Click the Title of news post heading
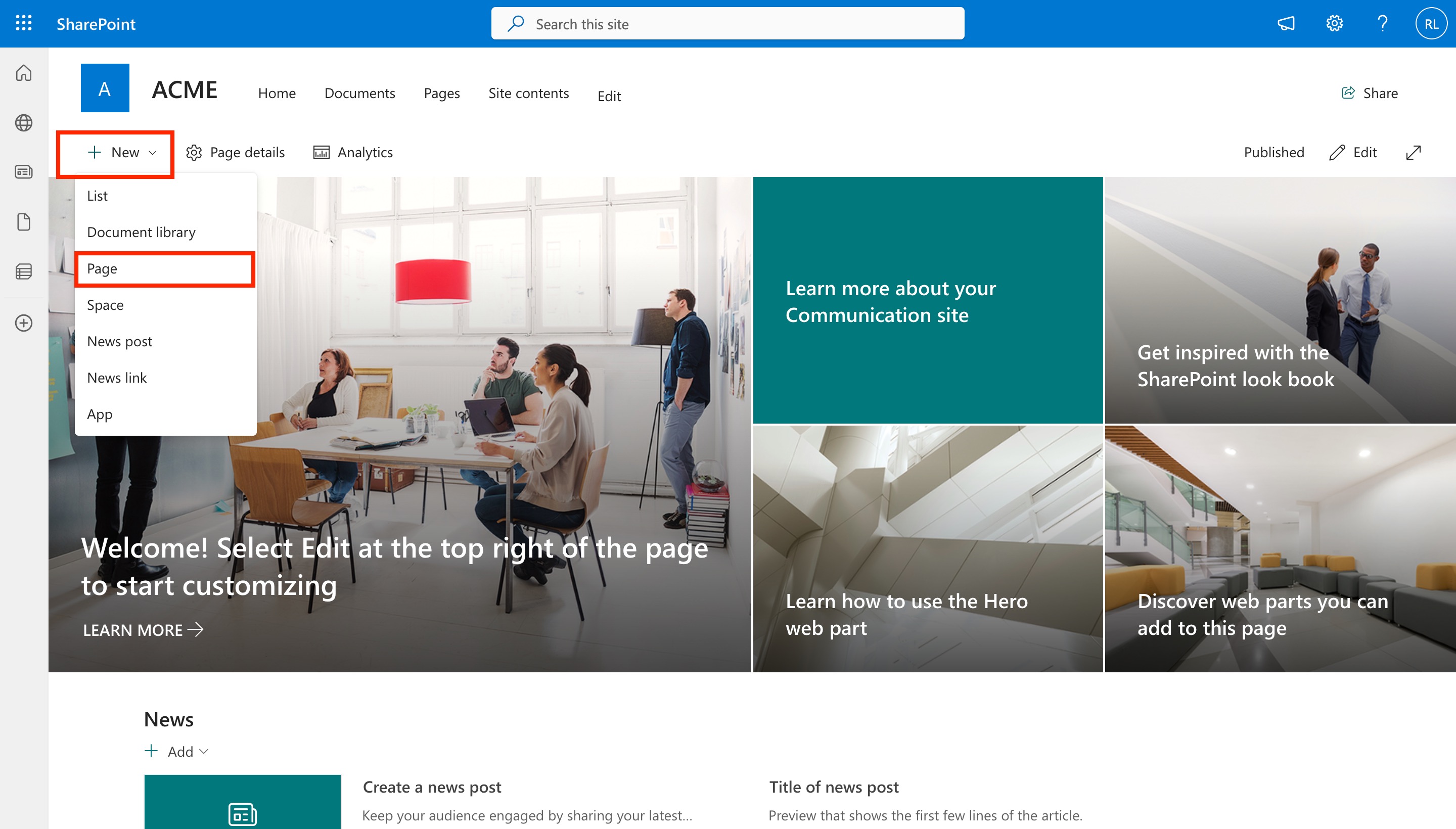 [834, 787]
